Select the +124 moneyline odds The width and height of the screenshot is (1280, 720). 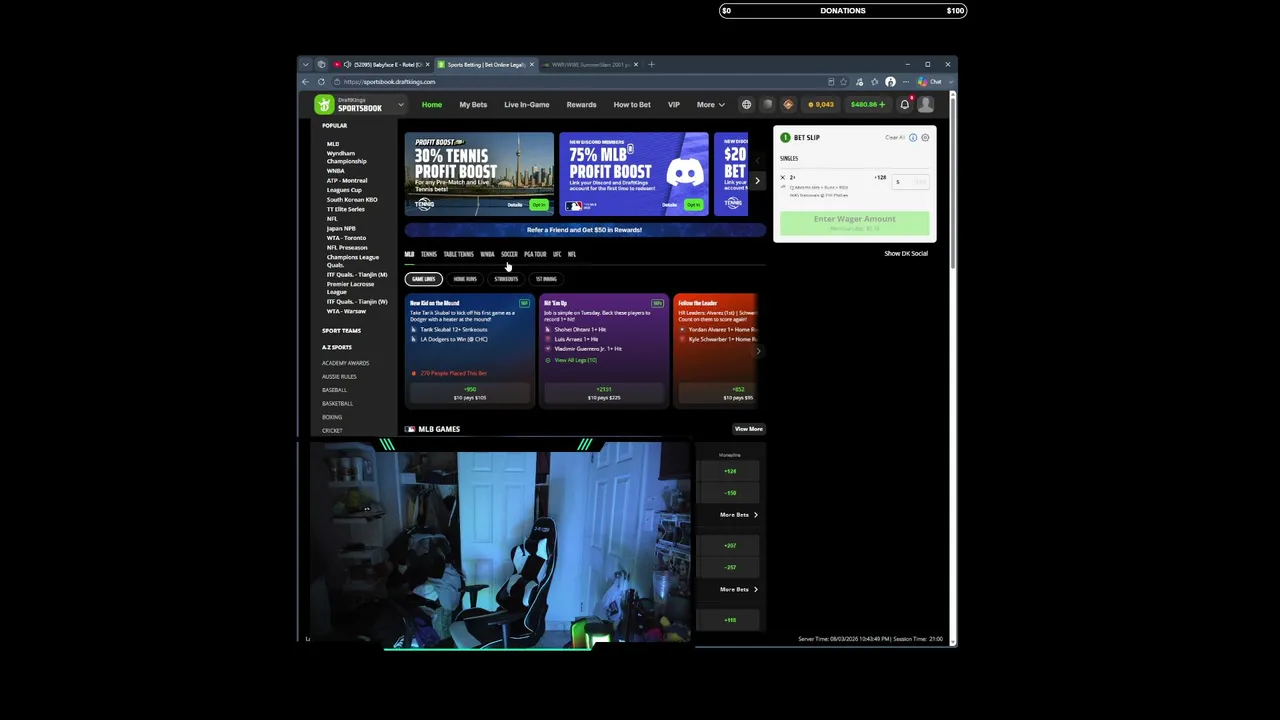click(730, 471)
